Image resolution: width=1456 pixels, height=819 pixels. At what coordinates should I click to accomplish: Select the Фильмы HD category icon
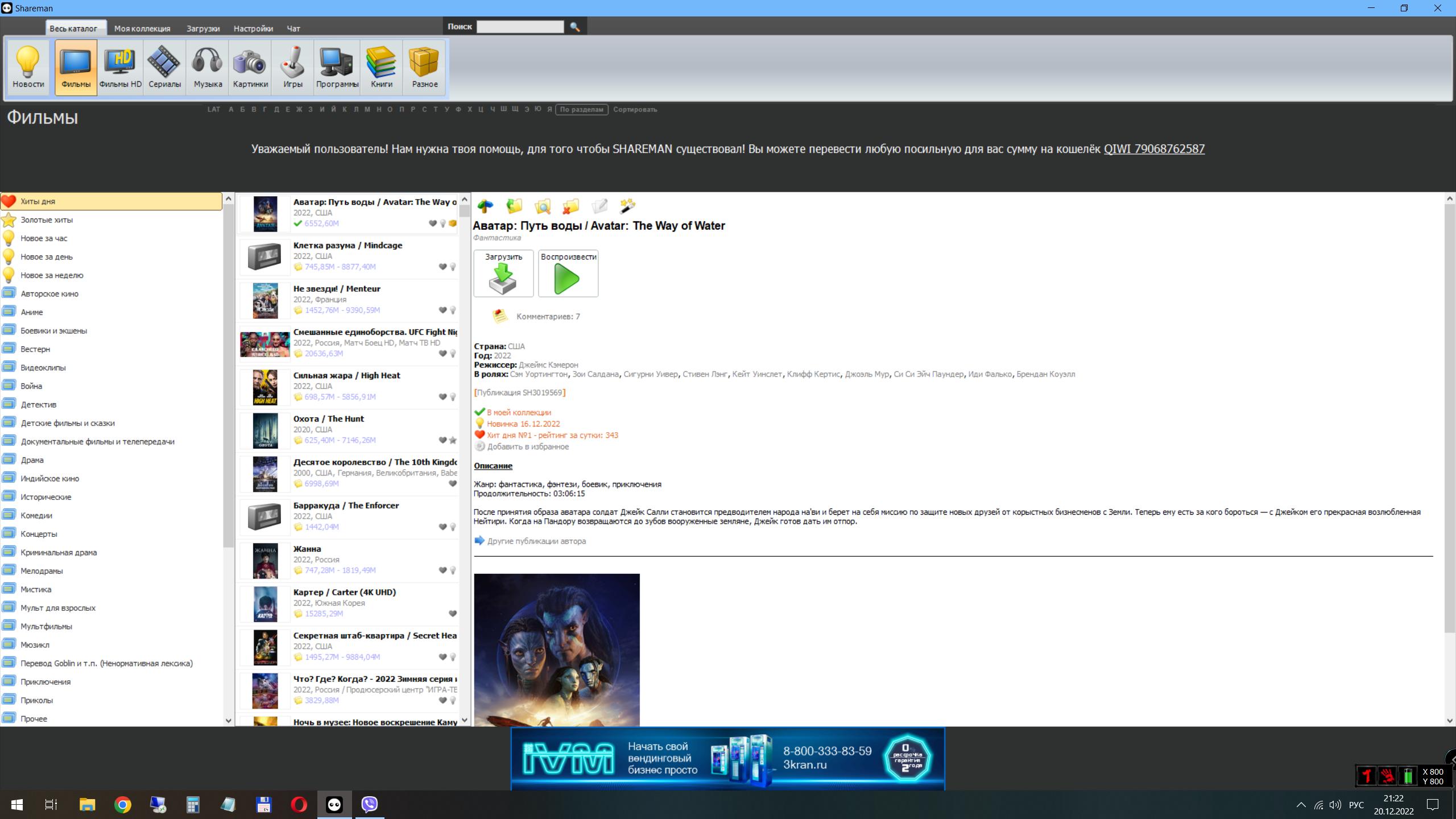[120, 67]
